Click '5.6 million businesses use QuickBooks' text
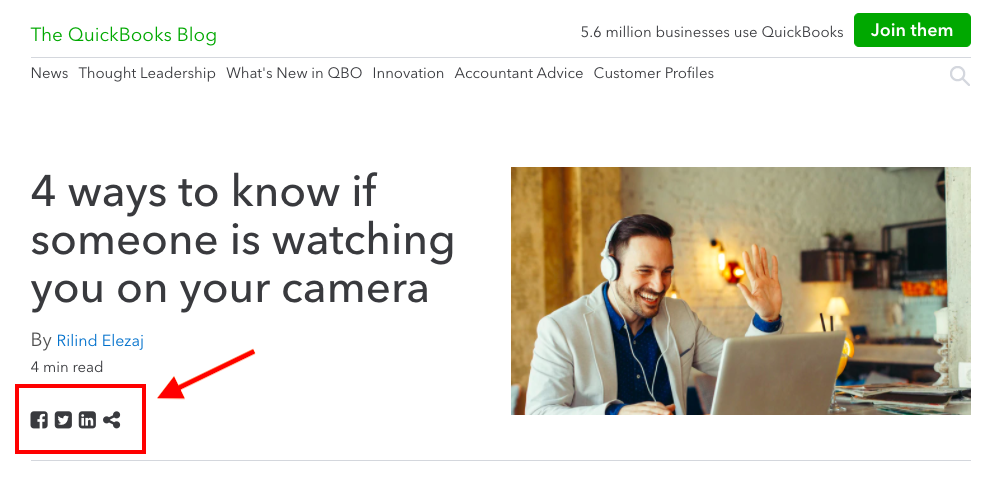Screen dimensions: 1001x489 [x=712, y=32]
